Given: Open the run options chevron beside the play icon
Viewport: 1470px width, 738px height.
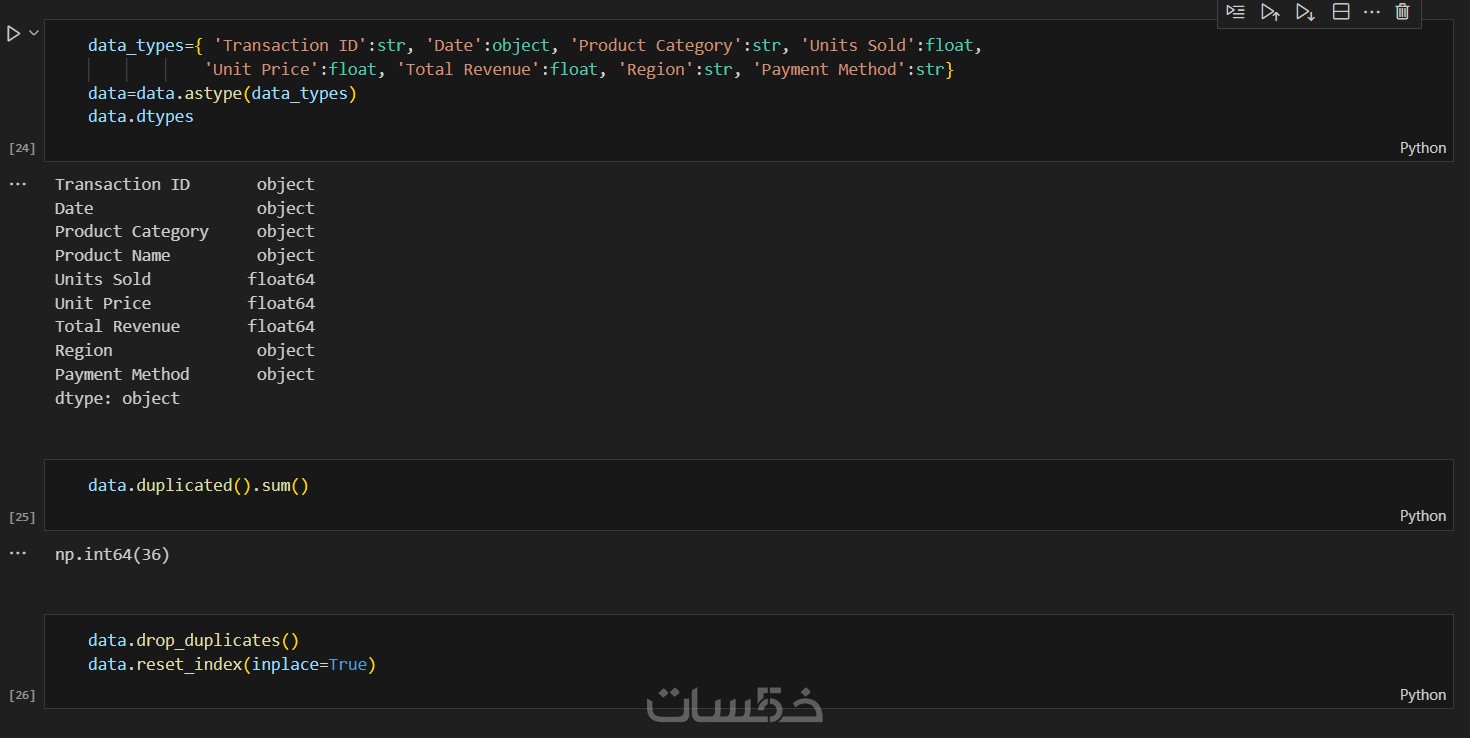Looking at the screenshot, I should pos(34,33).
